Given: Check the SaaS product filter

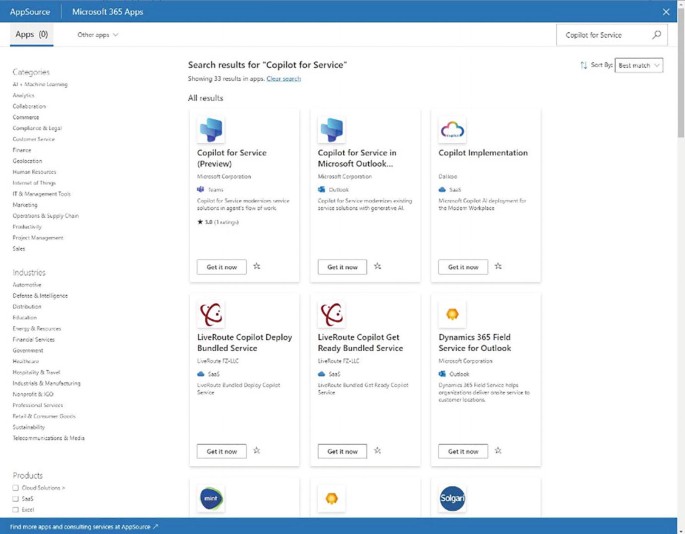Looking at the screenshot, I should coord(16,499).
